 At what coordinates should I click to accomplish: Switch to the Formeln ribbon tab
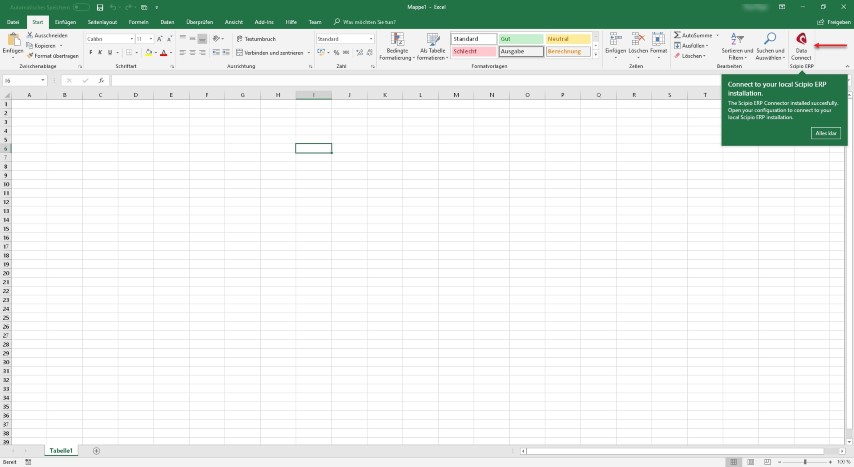[138, 21]
